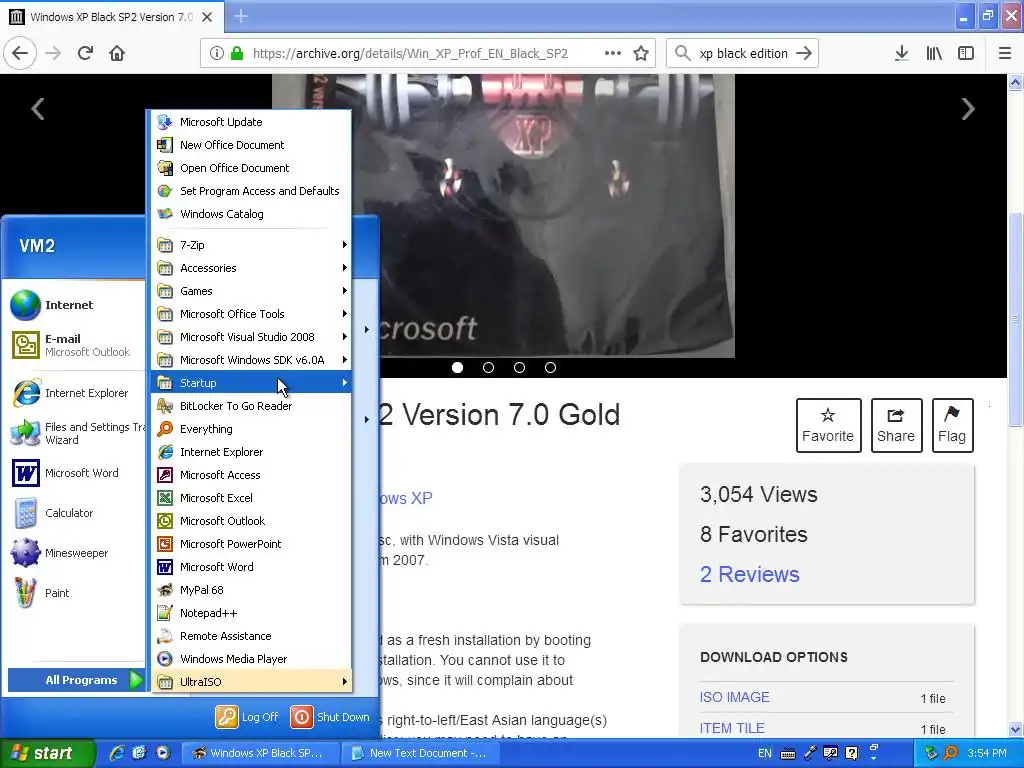The width and height of the screenshot is (1024, 768).
Task: Open Notepad++ from All Programs
Action: click(251, 613)
